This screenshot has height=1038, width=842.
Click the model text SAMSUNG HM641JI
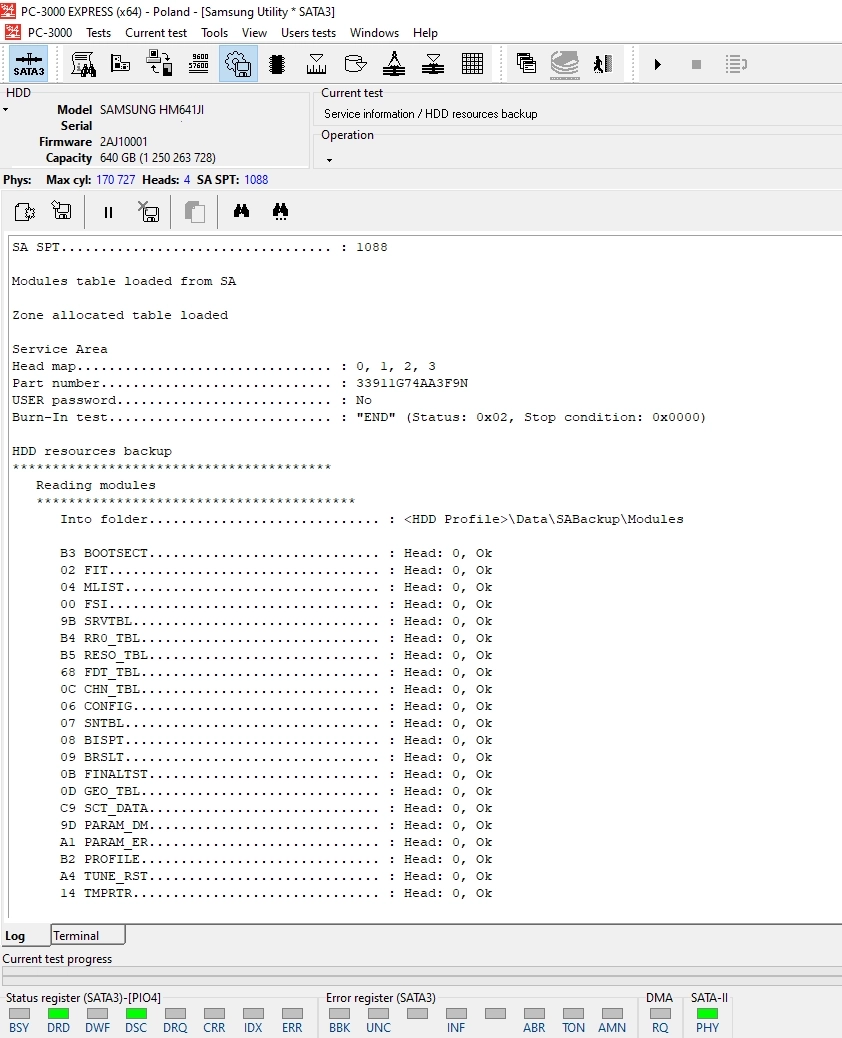(x=152, y=109)
